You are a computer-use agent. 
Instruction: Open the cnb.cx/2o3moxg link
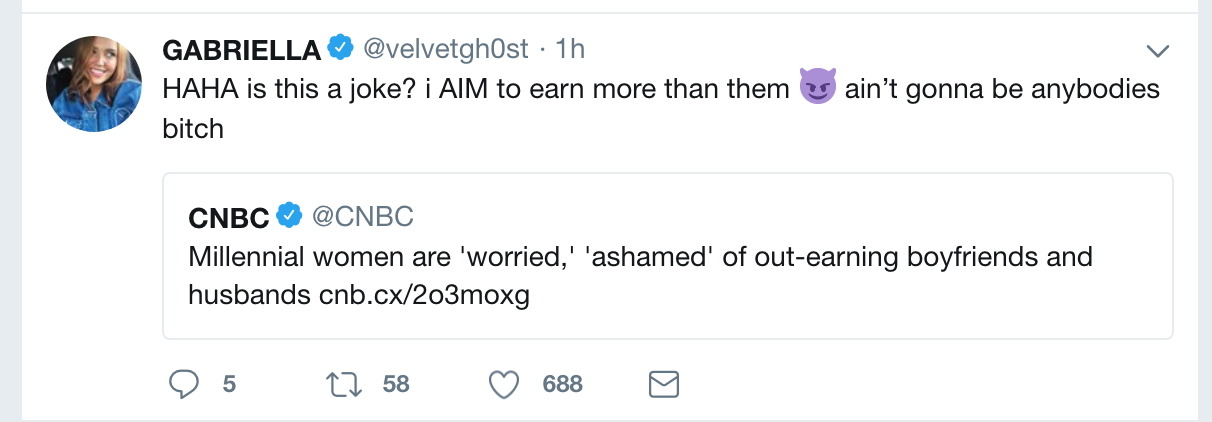[423, 296]
